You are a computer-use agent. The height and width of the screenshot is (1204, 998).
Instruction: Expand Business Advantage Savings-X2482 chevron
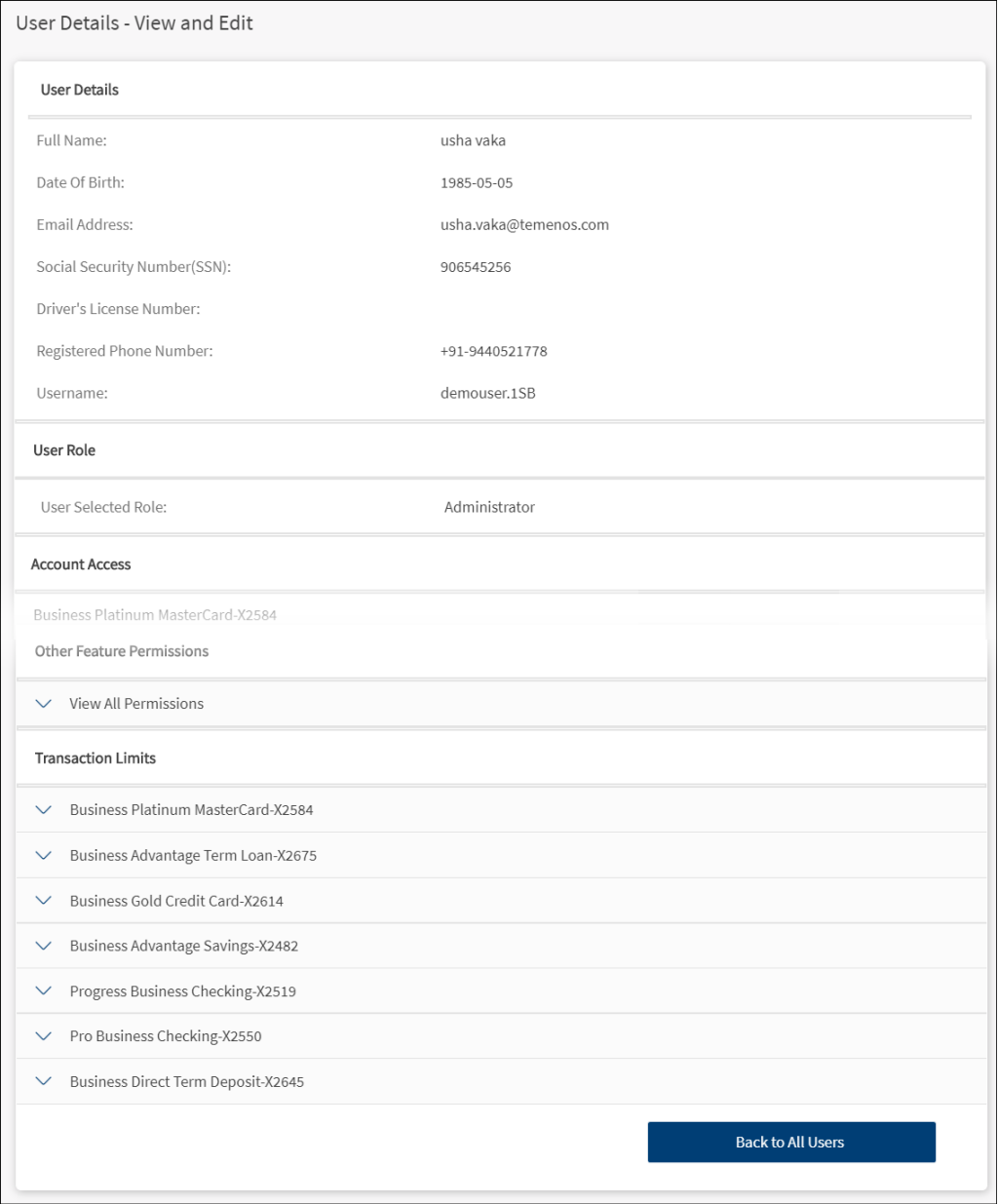[44, 946]
